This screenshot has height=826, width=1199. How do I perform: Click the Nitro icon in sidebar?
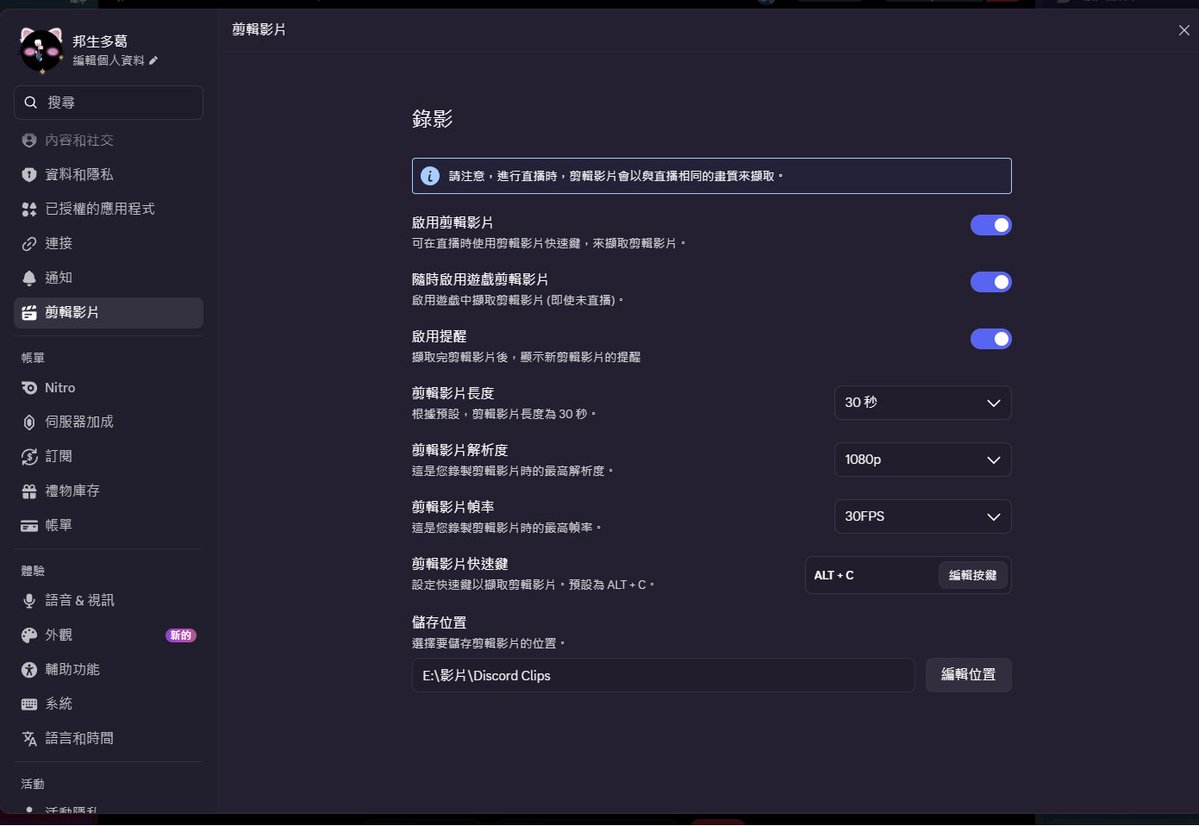pyautogui.click(x=29, y=389)
